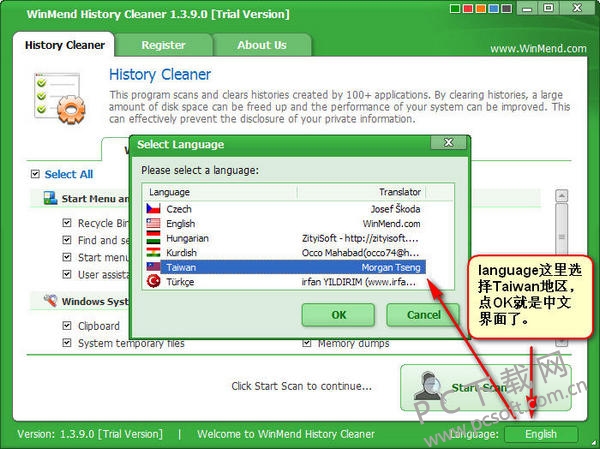The width and height of the screenshot is (600, 449).
Task: Select the blue theme color swatch
Action: pyautogui.click(x=494, y=8)
